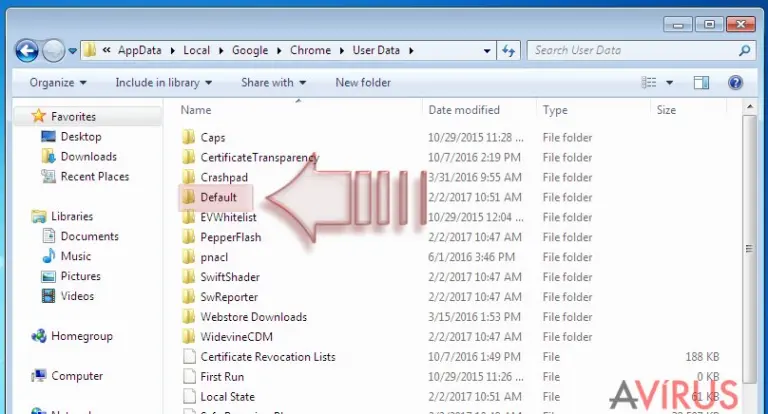The height and width of the screenshot is (414, 768).
Task: Click the scrollbar up arrow in file list
Action: pyautogui.click(x=749, y=106)
